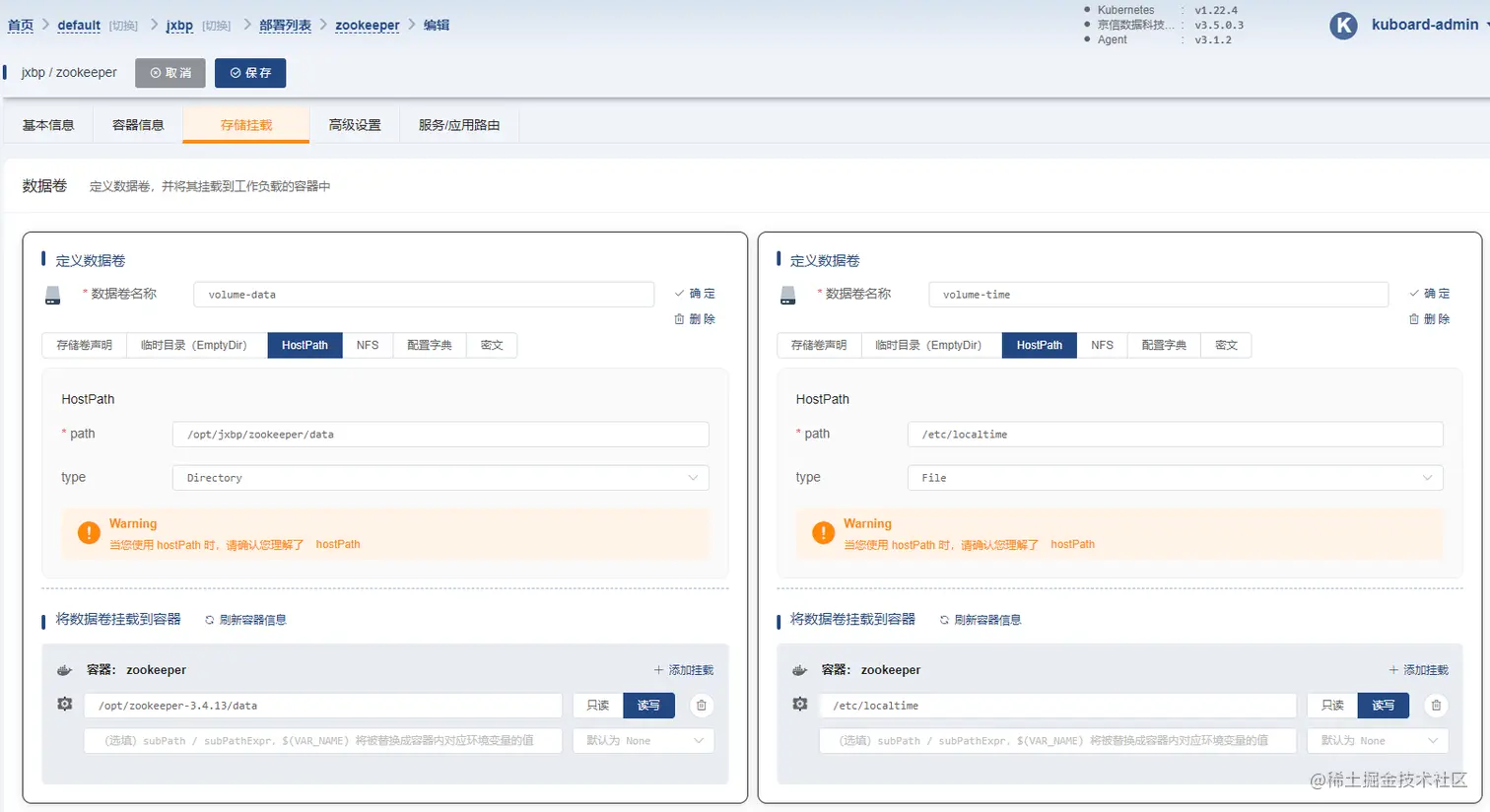Screen dimensions: 1490x812
Task: Open hostPath link in volume-data warning
Action: (x=338, y=544)
